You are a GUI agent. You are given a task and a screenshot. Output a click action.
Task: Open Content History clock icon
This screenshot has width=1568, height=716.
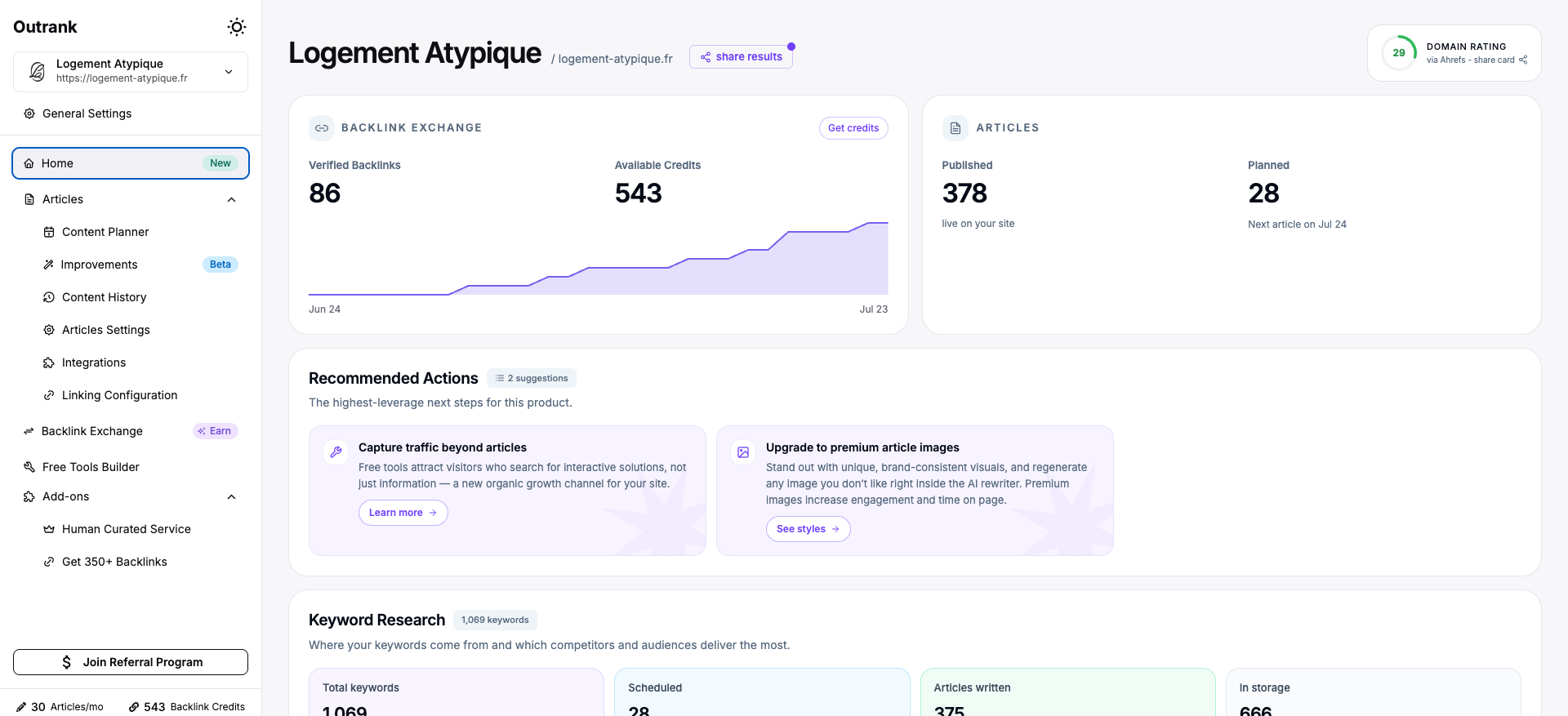pos(49,297)
